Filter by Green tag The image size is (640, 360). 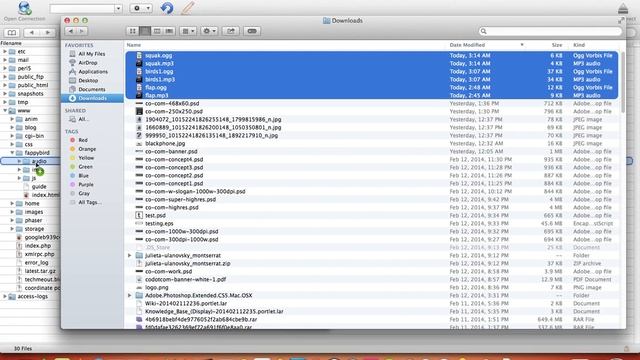(x=85, y=167)
